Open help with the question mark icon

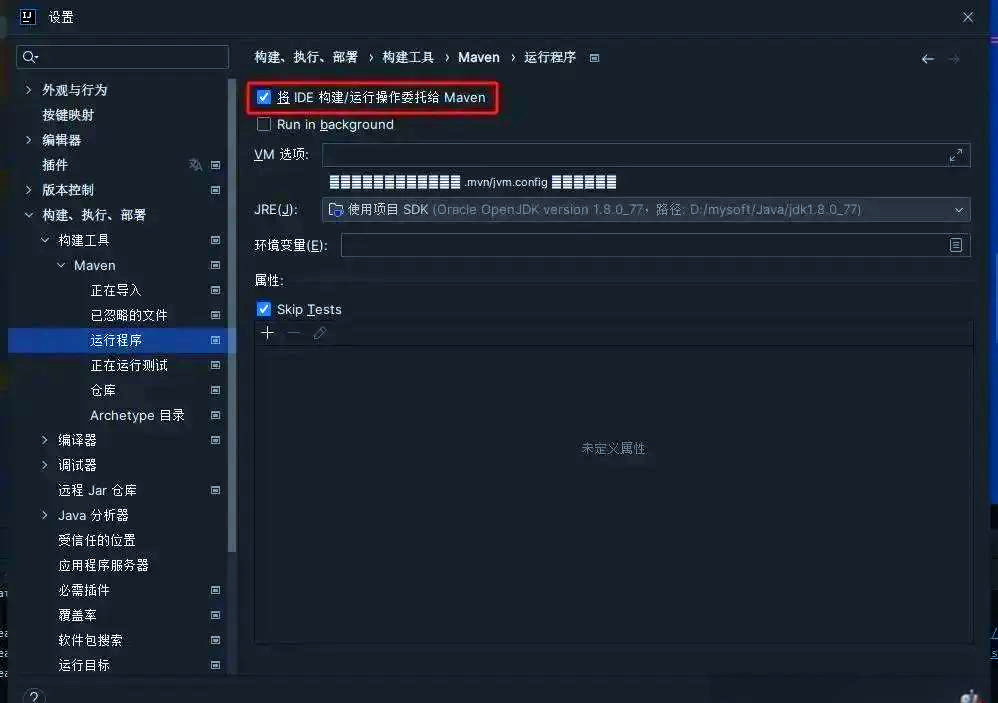pos(34,697)
